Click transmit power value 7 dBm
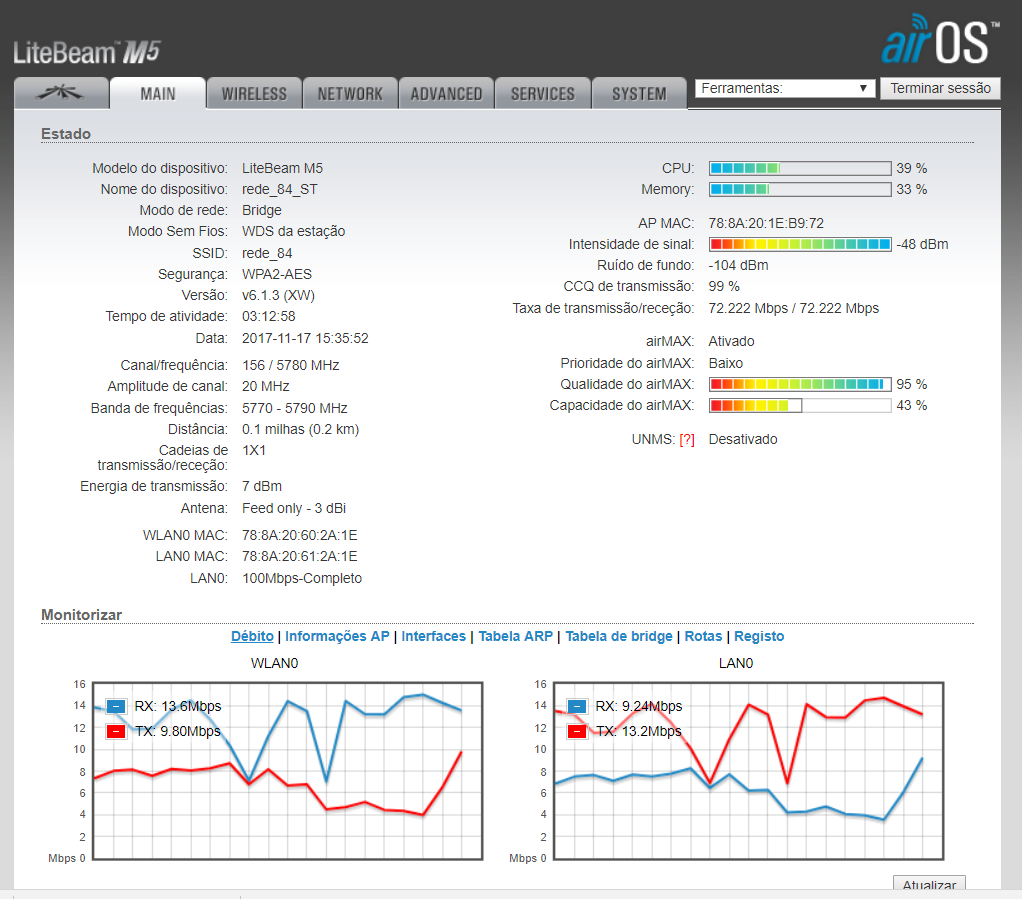The image size is (1022, 899). click(x=262, y=486)
